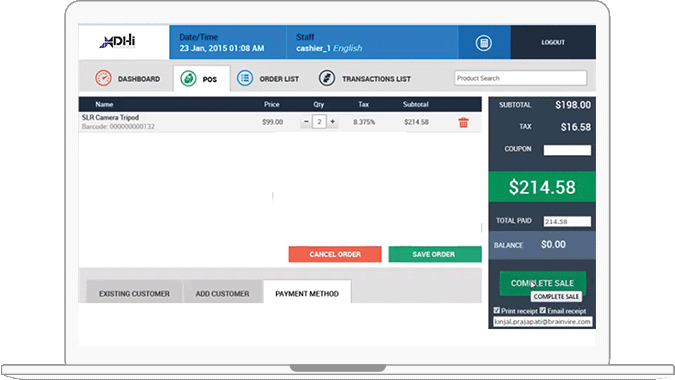675x380 pixels.
Task: Click the green POS icon
Action: (188, 79)
